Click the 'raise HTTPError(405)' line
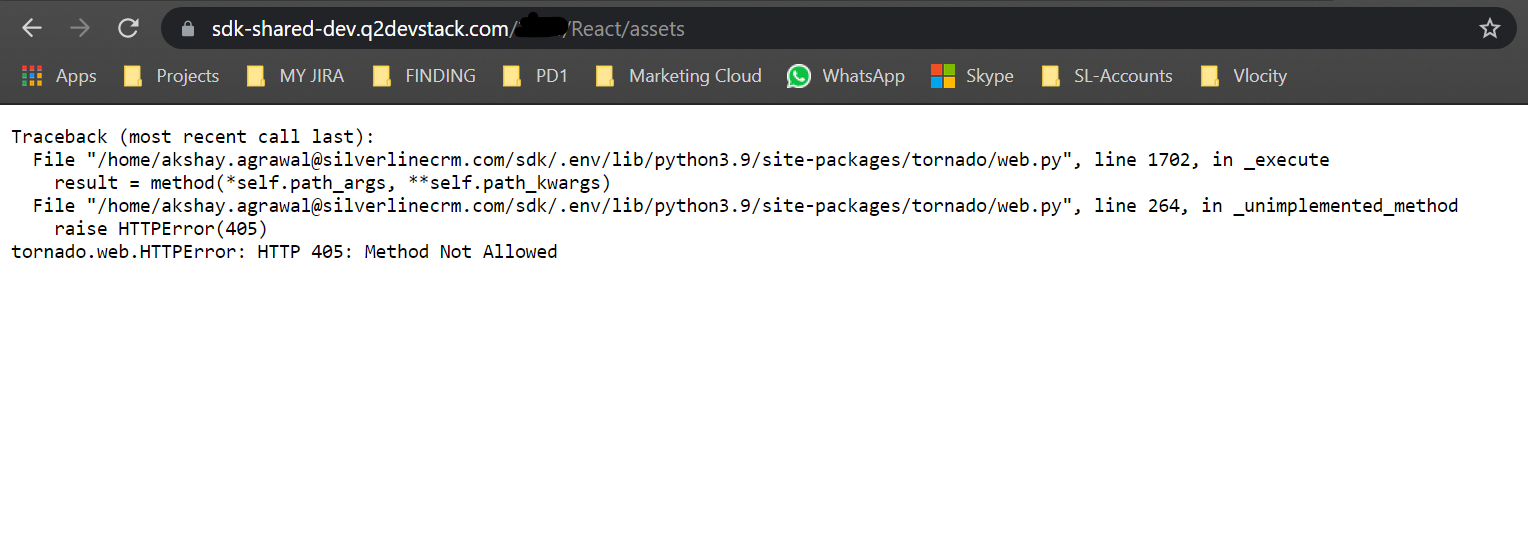The width and height of the screenshot is (1528, 550). (x=161, y=229)
